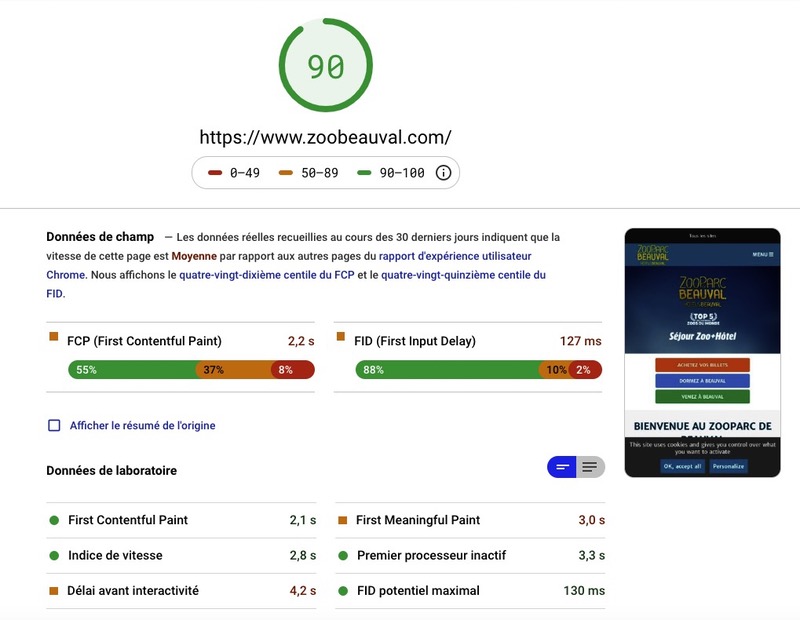Screen dimensions: 800x620
Task: Click the orange square beside FCP field data
Action: 54,337
